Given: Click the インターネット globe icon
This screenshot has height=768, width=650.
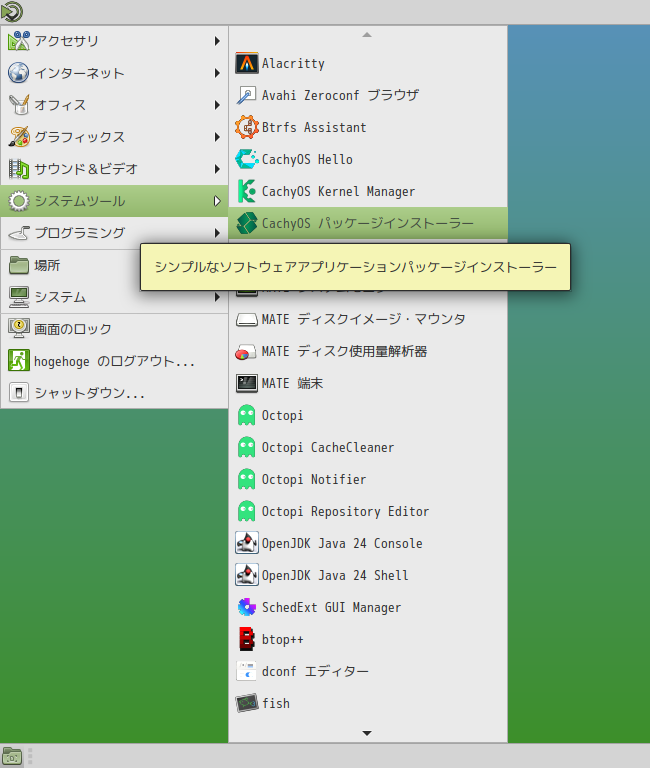Looking at the screenshot, I should coord(19,73).
